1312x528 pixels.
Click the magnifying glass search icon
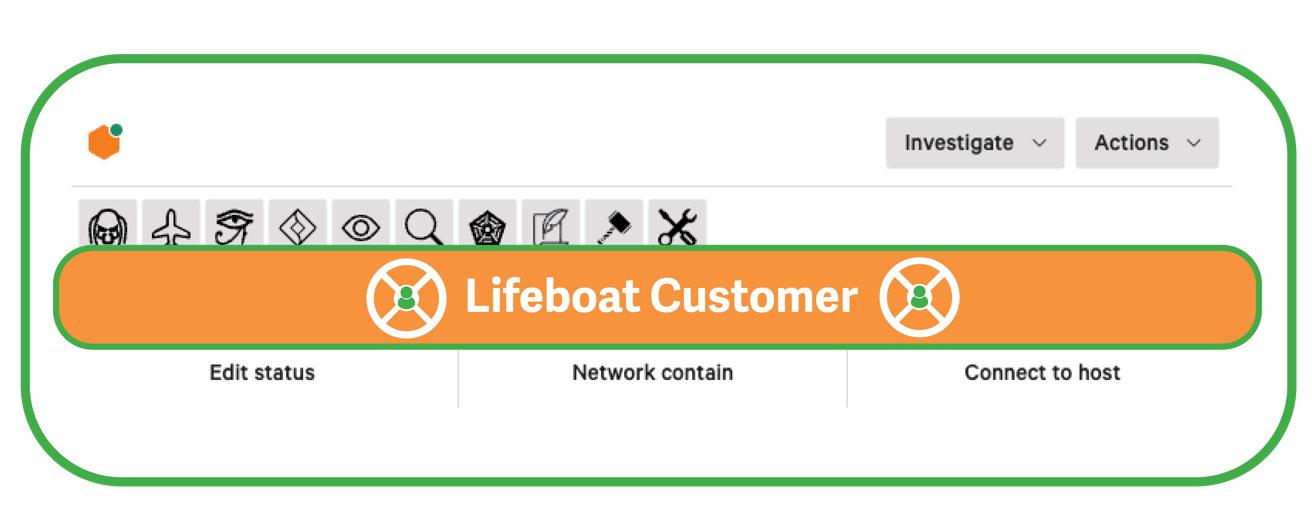[424, 224]
